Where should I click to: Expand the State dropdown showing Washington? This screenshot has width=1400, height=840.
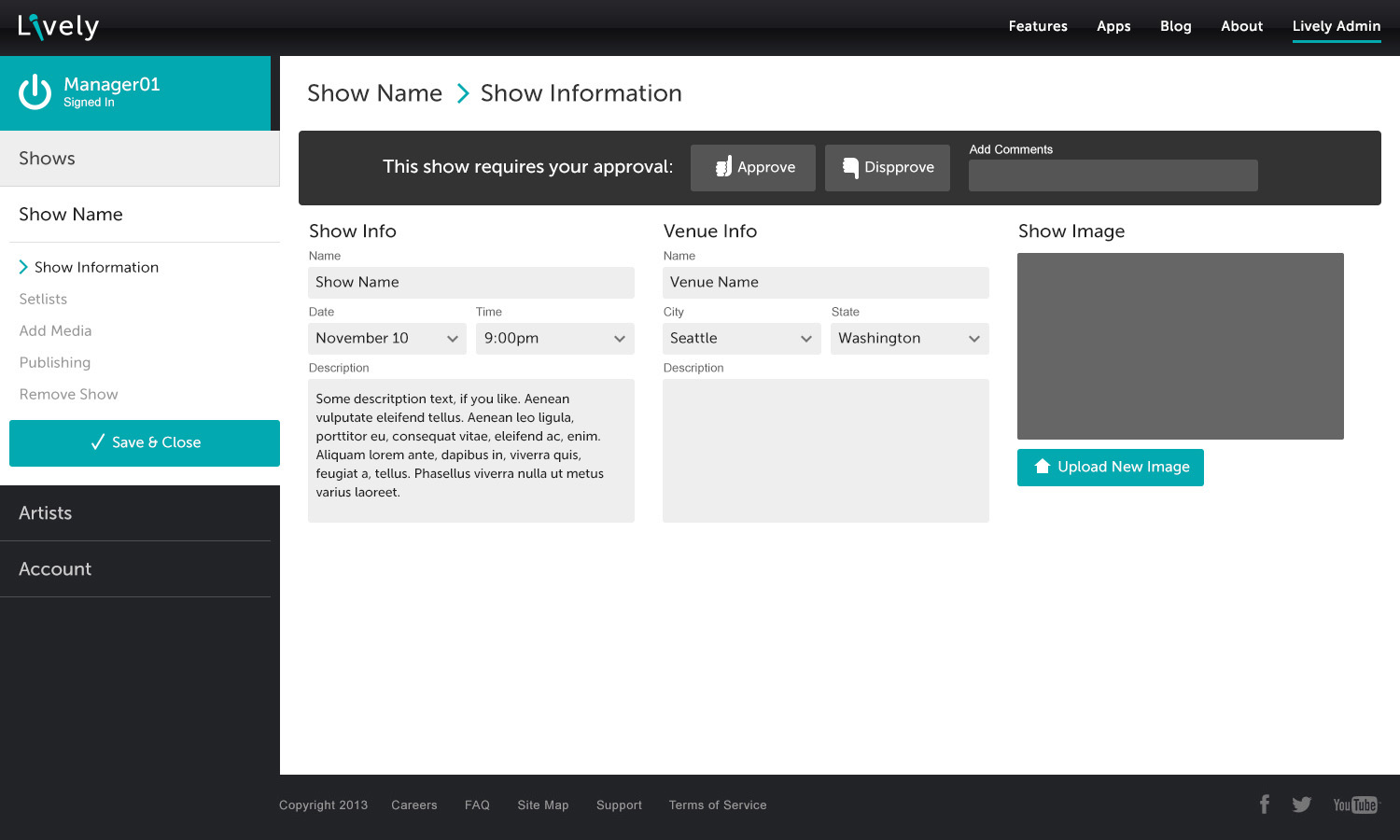coord(910,339)
